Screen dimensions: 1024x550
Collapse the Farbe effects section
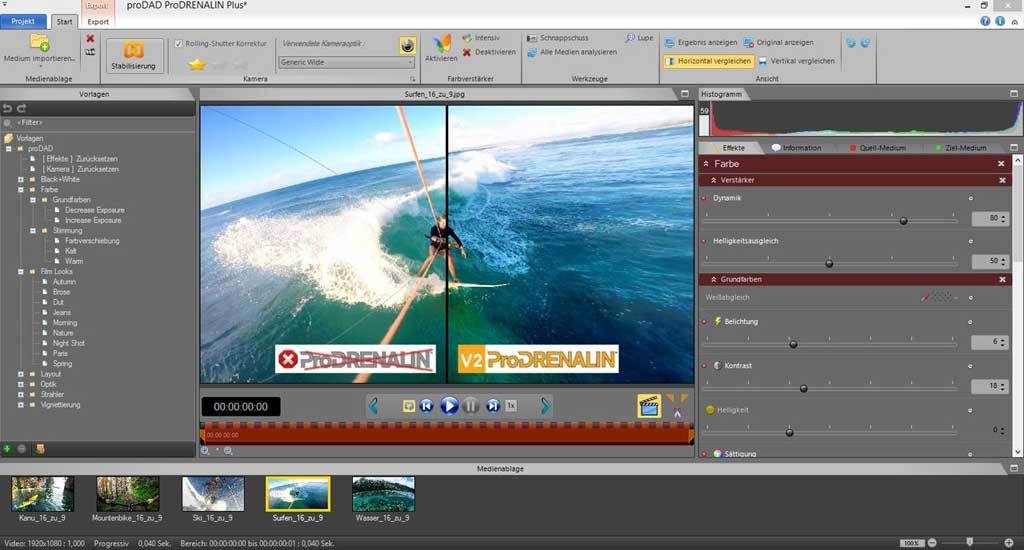(706, 164)
